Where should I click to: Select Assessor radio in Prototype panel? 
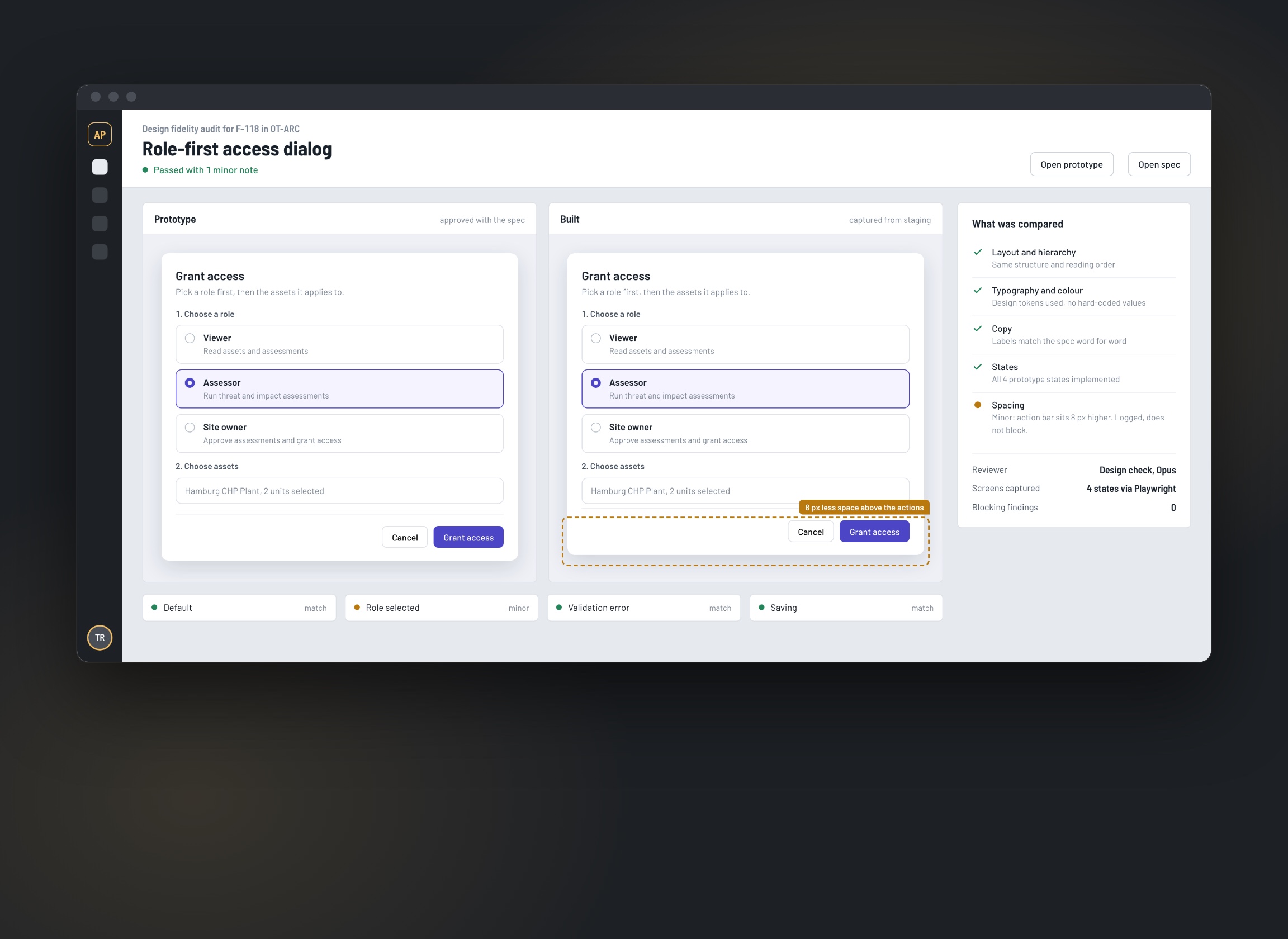pos(190,382)
